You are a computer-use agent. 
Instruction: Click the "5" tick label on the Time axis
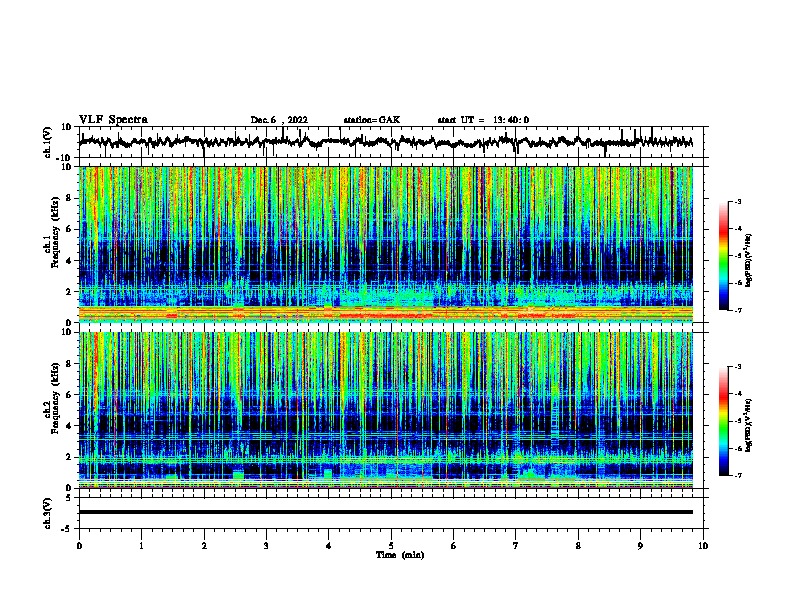pyautogui.click(x=391, y=546)
